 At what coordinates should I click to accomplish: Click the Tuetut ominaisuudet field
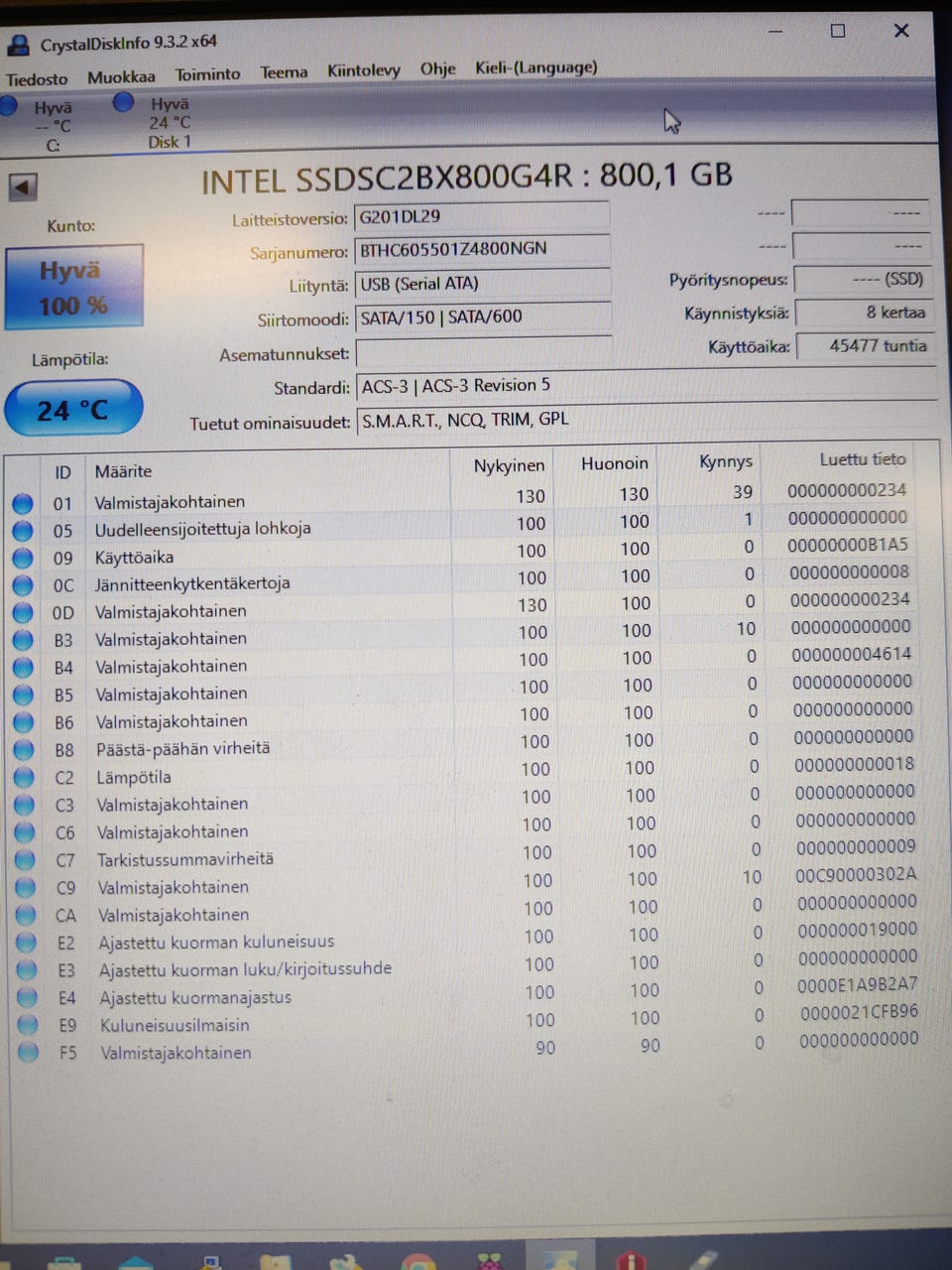647,420
